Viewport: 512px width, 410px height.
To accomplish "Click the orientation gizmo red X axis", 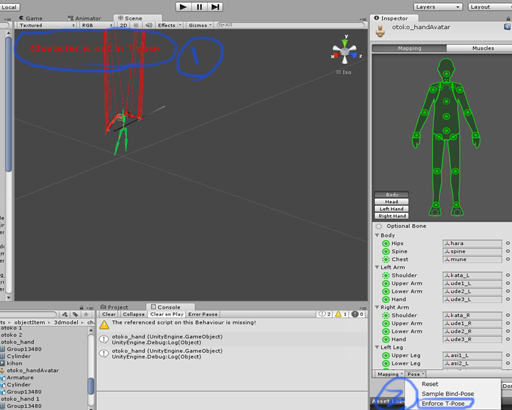I will [336, 55].
